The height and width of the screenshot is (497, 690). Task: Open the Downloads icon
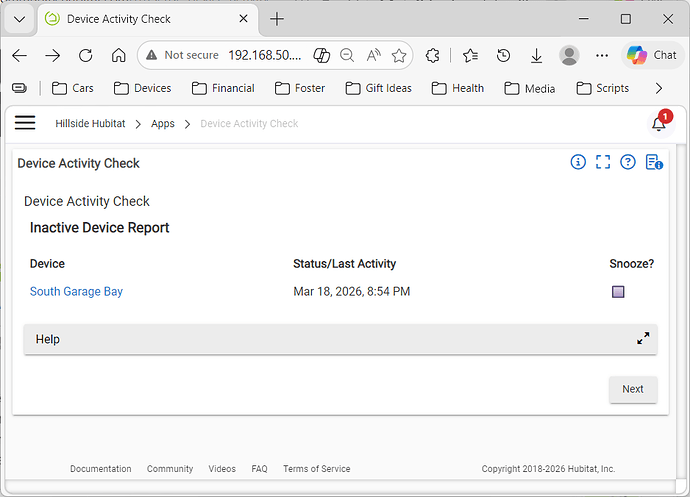click(536, 55)
